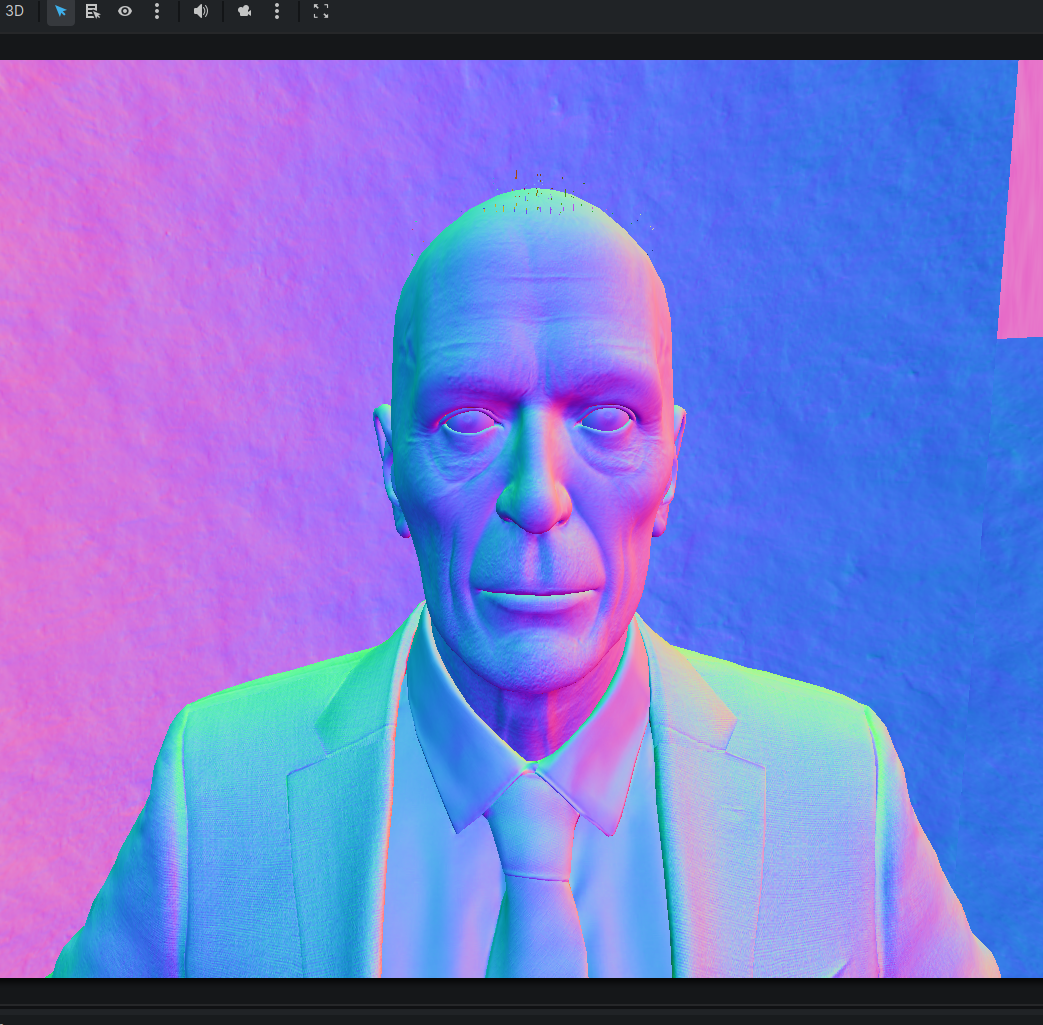Toggle the camera override icon
The height and width of the screenshot is (1025, 1043).
[x=245, y=11]
